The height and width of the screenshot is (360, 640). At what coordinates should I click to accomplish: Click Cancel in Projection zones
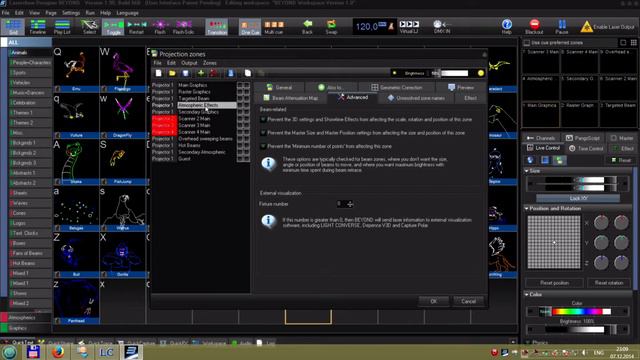tap(468, 301)
